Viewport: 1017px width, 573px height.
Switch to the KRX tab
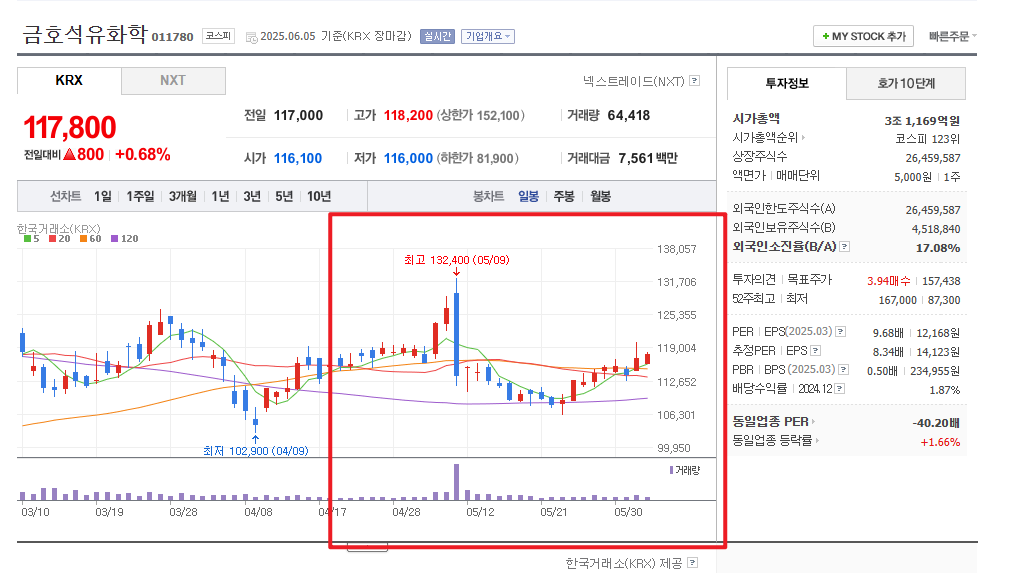69,80
